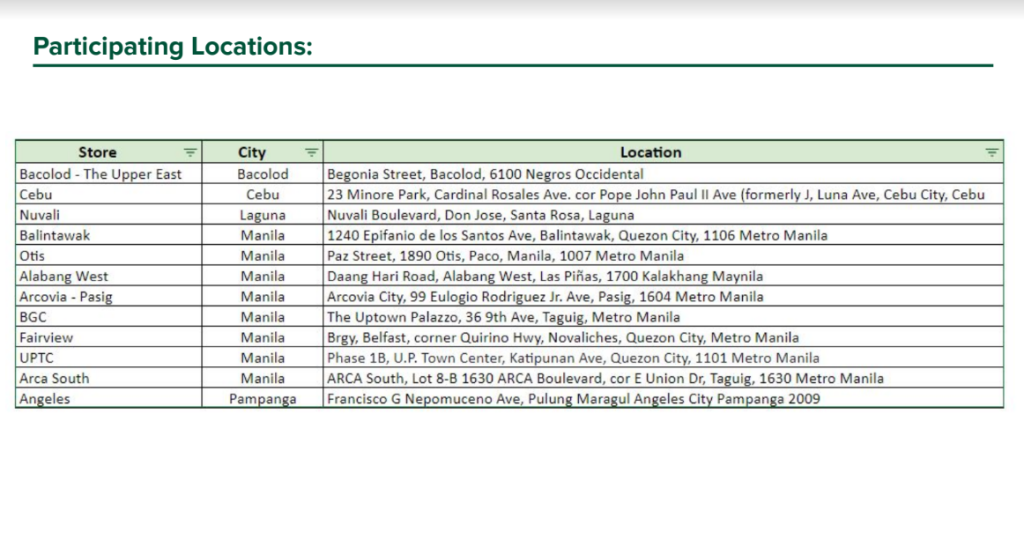Select the 'Nuvali' store cell

click(109, 214)
